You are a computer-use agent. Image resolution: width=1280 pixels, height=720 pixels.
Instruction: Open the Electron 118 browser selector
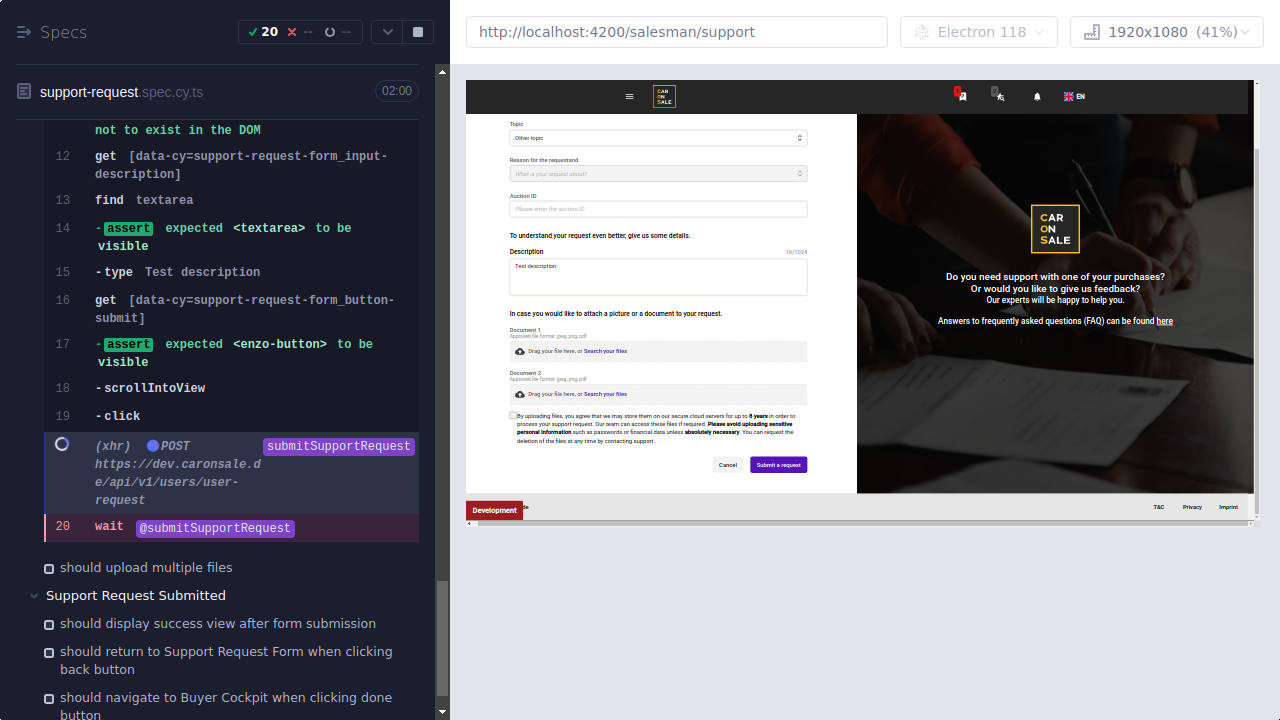(x=978, y=31)
